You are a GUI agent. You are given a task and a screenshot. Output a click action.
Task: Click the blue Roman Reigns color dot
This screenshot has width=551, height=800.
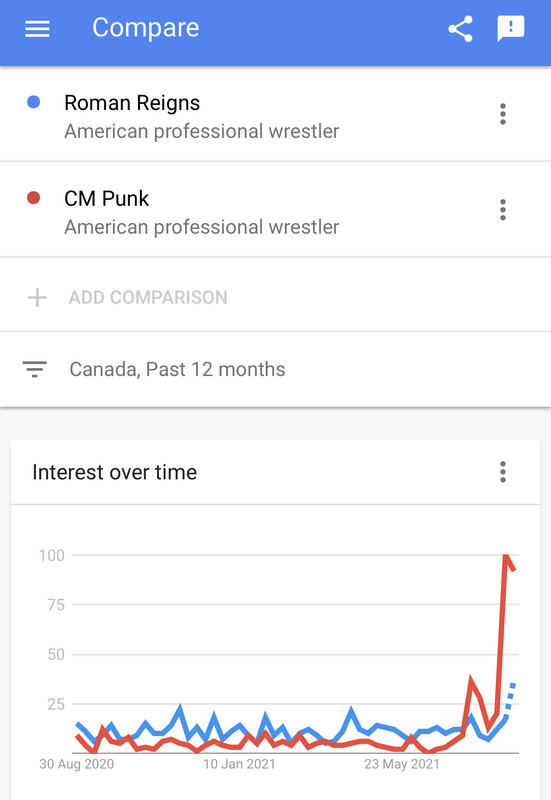pyautogui.click(x=34, y=102)
